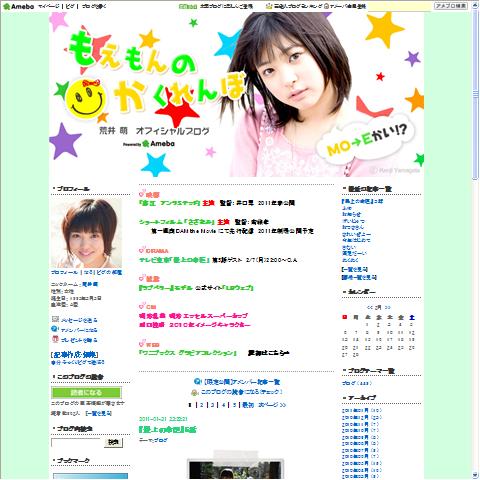Click the bookmark banner at the sidebar bottom
480x480 pixels.
point(90,476)
